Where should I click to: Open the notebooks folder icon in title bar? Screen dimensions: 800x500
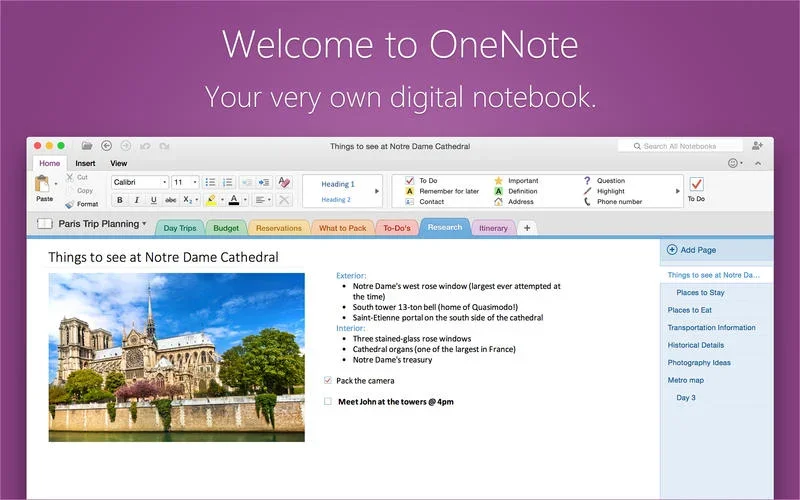click(x=87, y=146)
